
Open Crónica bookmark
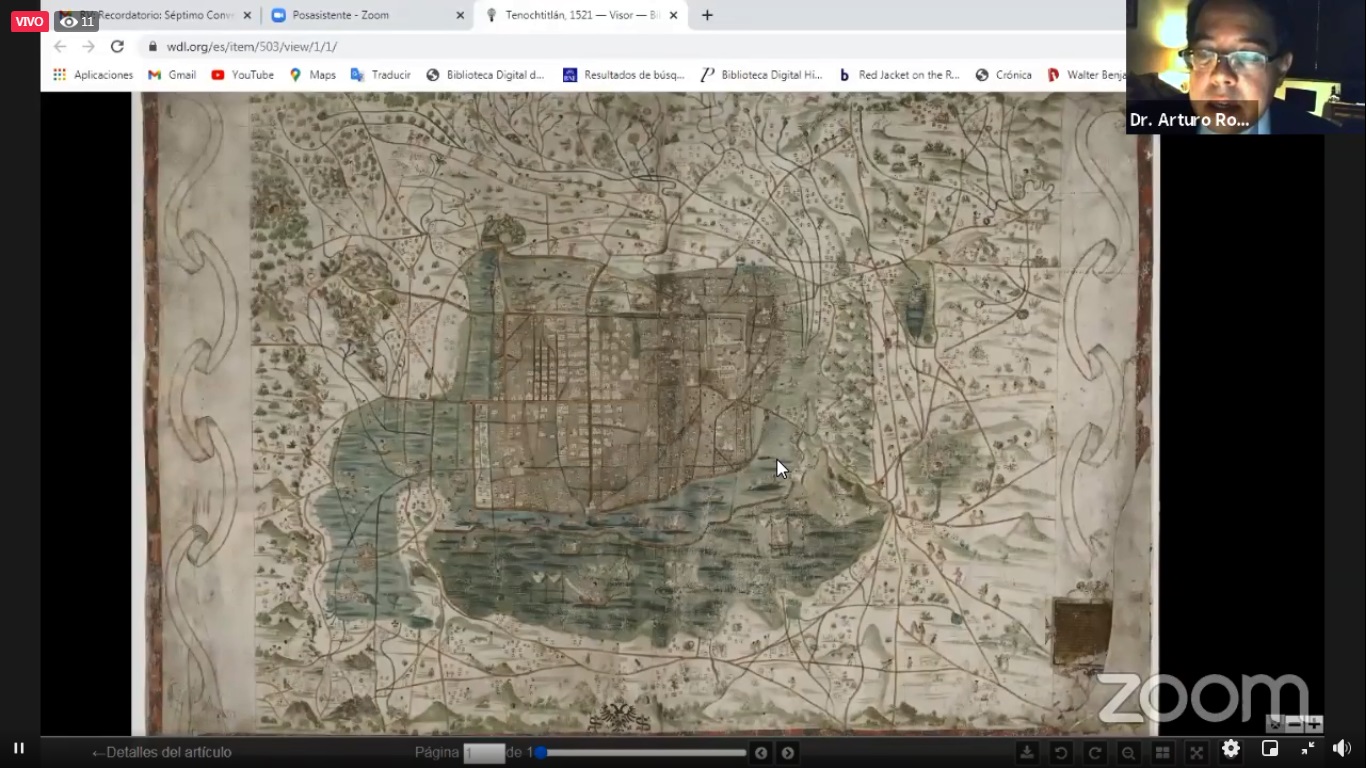1004,75
